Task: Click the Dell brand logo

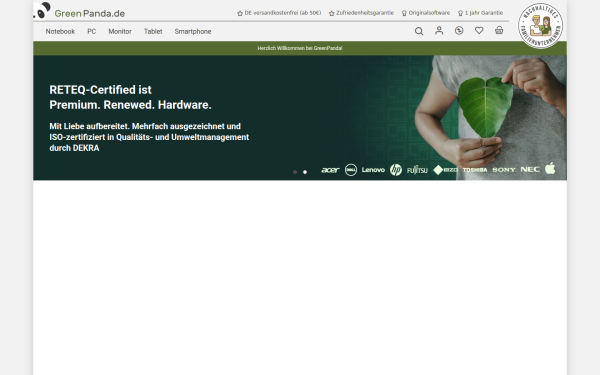Action: click(351, 170)
